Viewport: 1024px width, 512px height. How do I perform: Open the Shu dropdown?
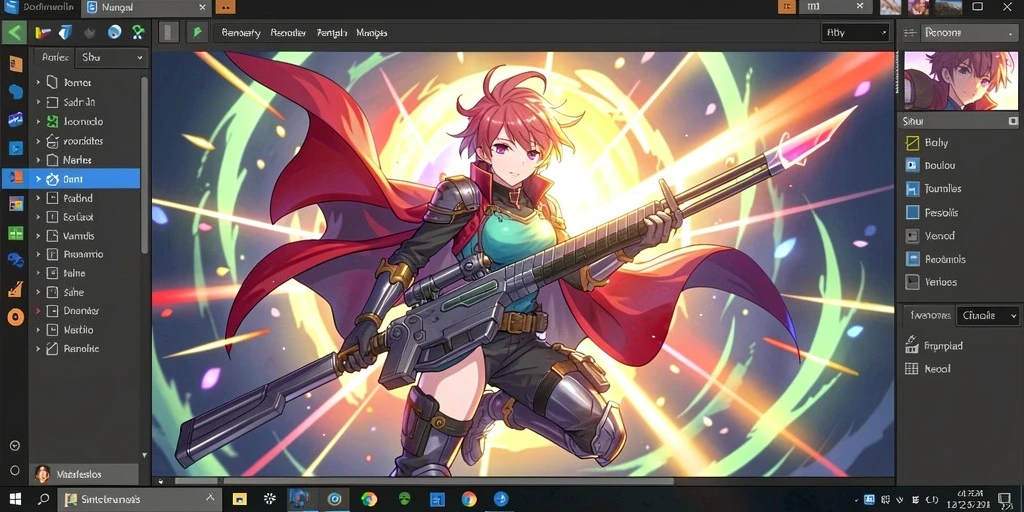(x=112, y=57)
